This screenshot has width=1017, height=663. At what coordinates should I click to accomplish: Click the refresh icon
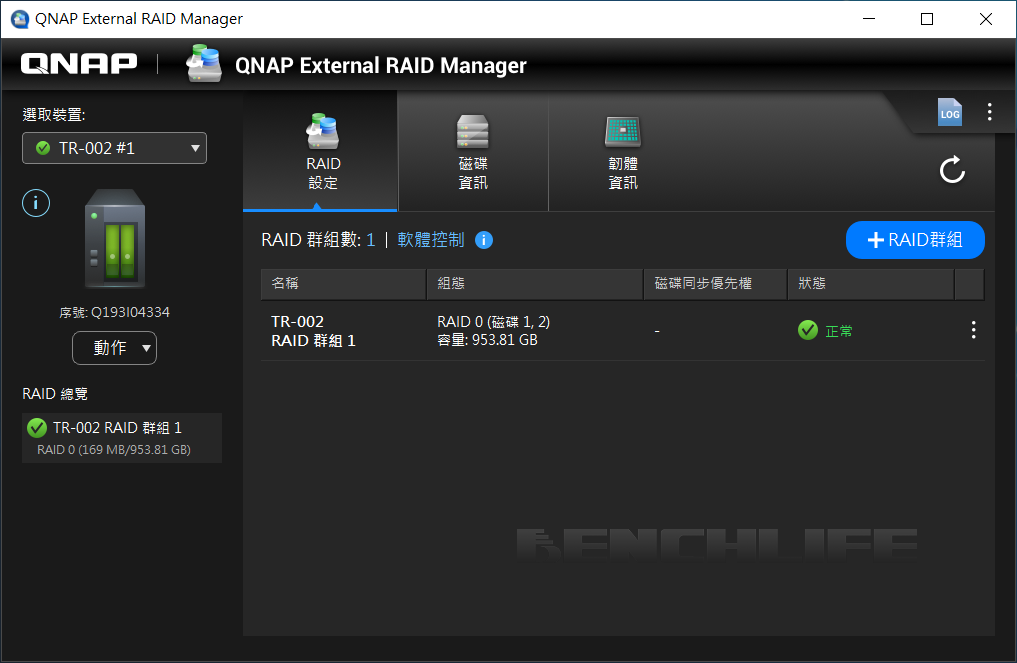[x=952, y=170]
